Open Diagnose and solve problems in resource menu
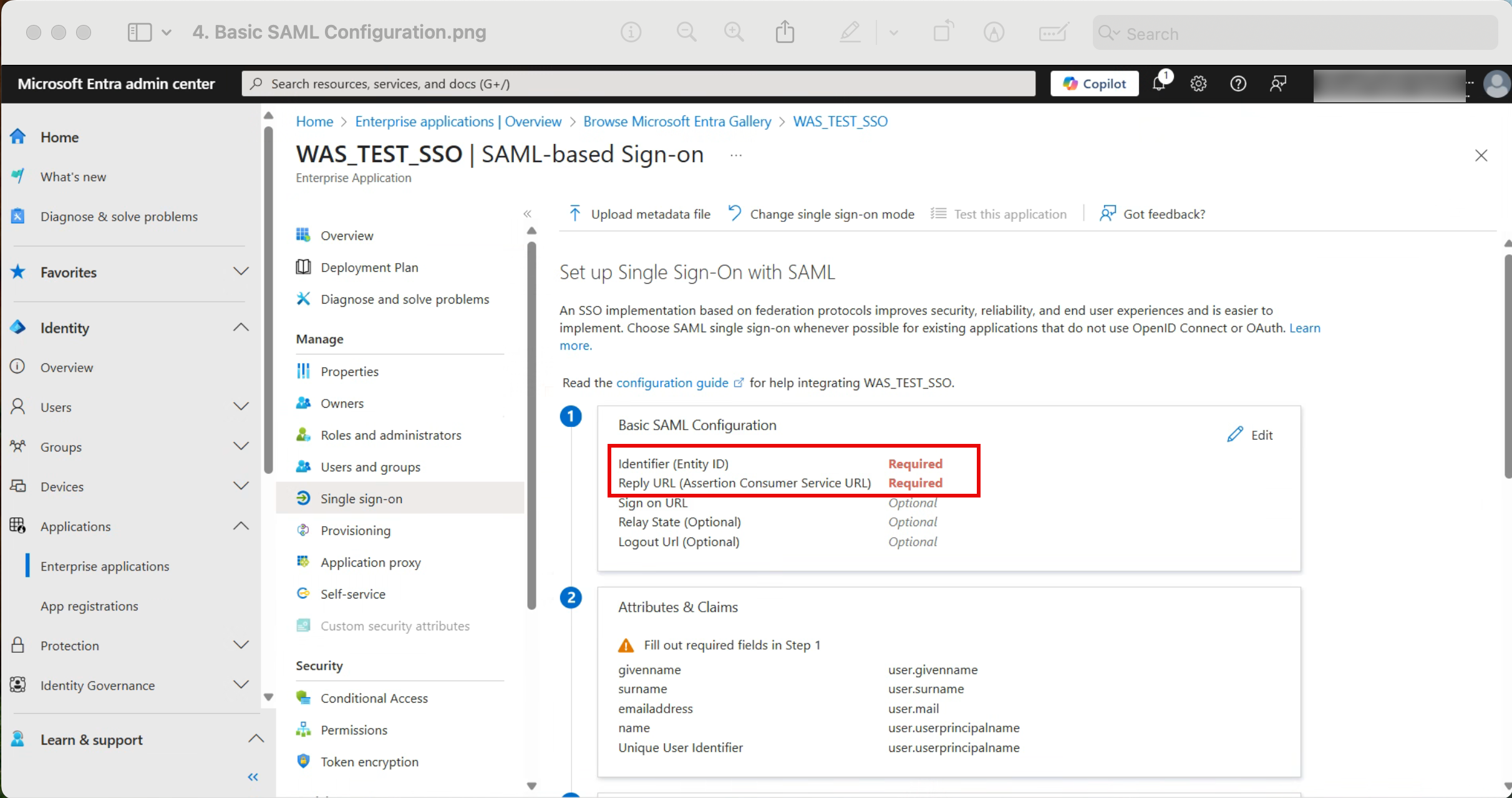 click(405, 299)
